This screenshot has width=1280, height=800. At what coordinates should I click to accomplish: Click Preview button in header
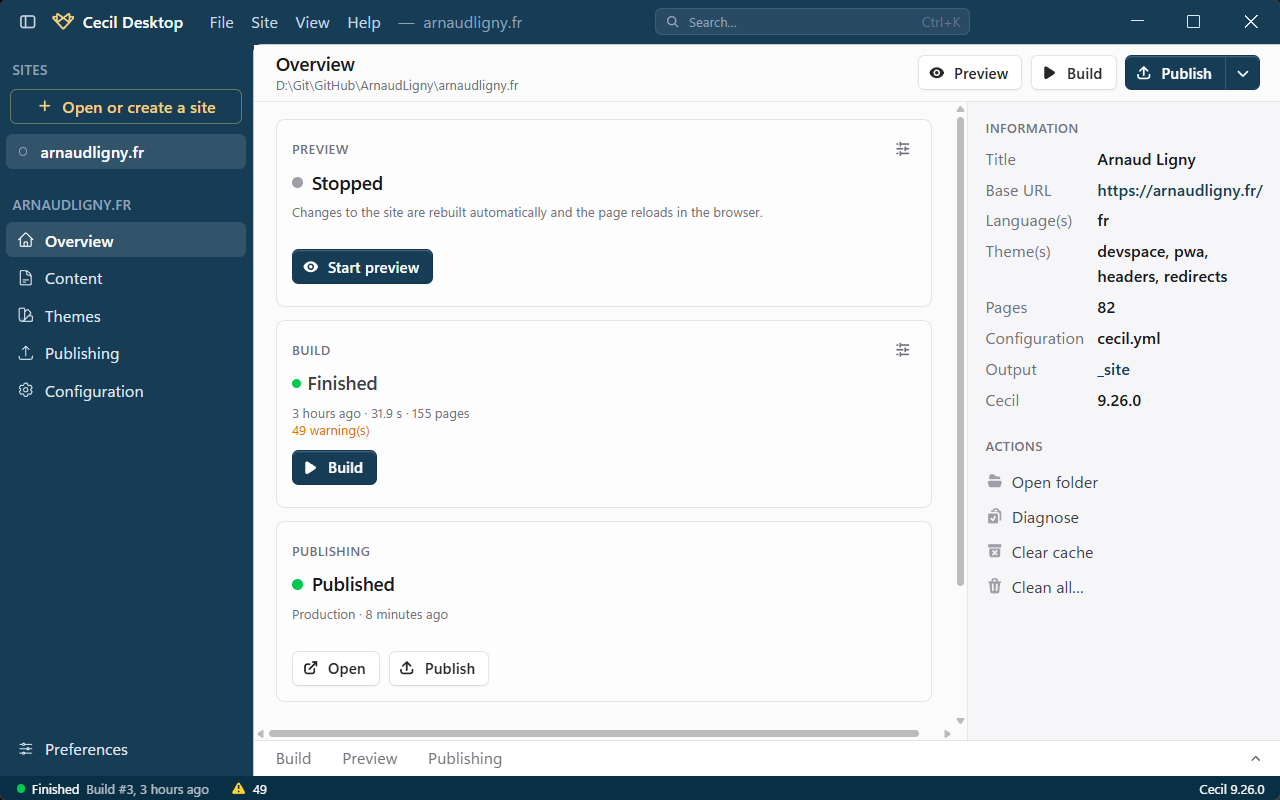(x=970, y=73)
